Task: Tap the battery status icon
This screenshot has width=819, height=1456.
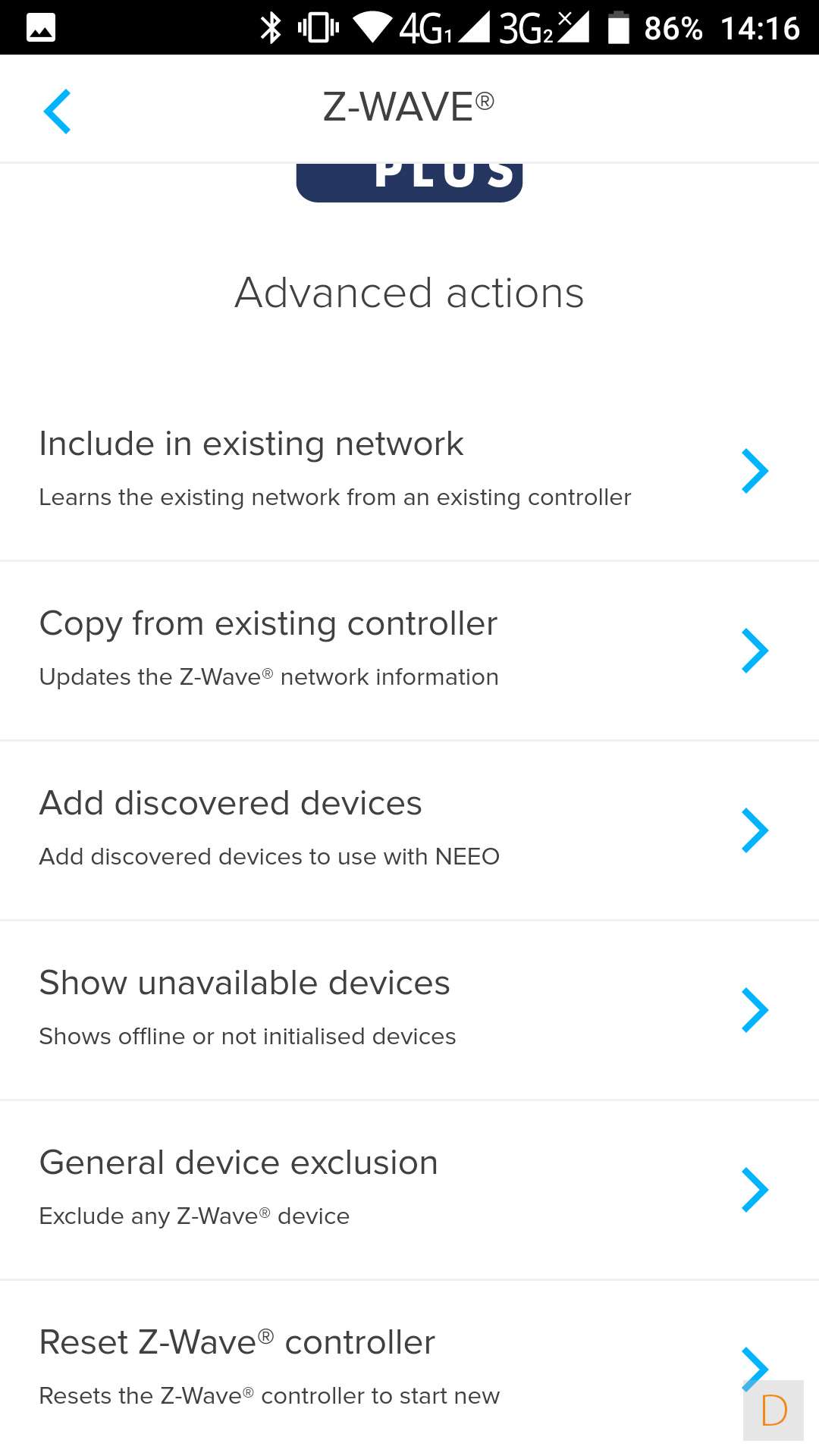Action: (x=619, y=28)
